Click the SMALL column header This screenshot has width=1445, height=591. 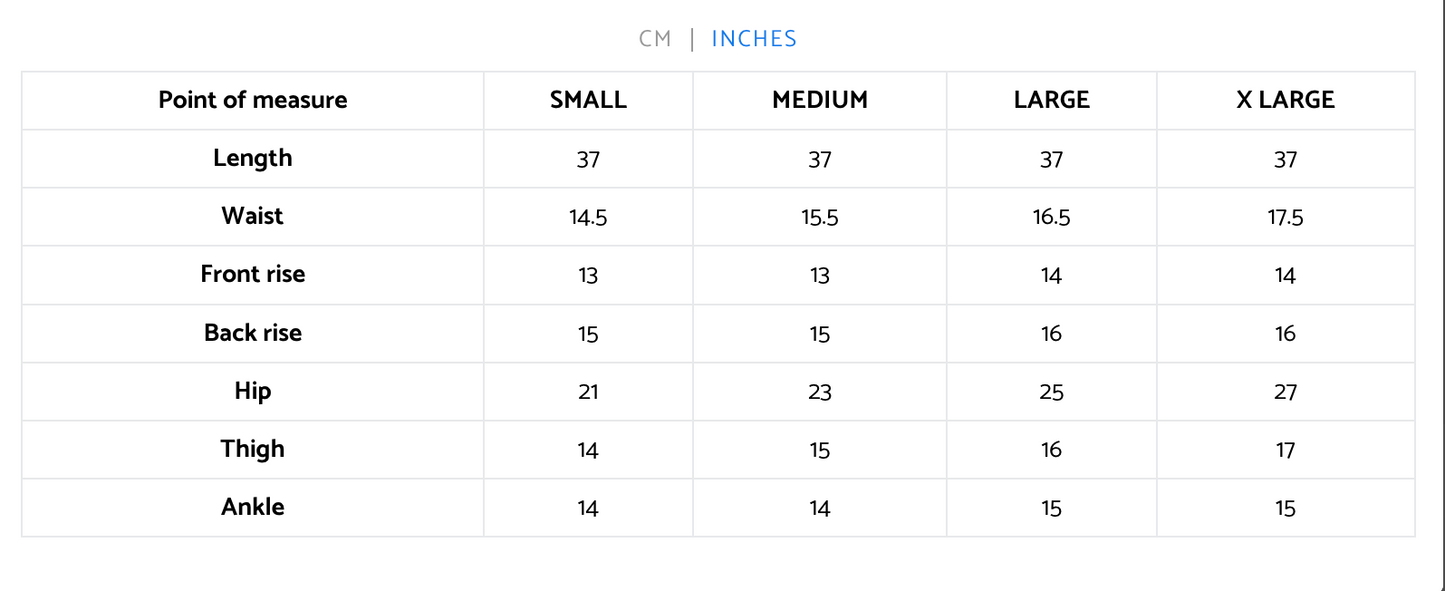[588, 100]
